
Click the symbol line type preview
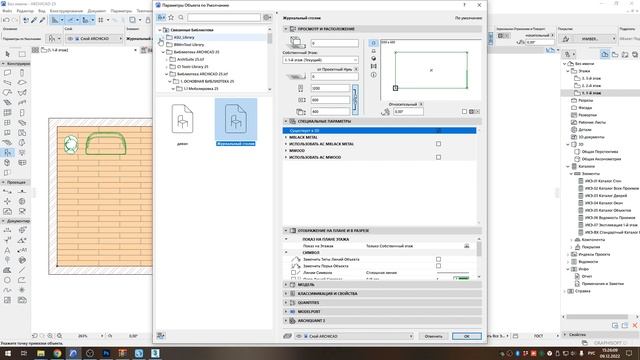[453, 273]
